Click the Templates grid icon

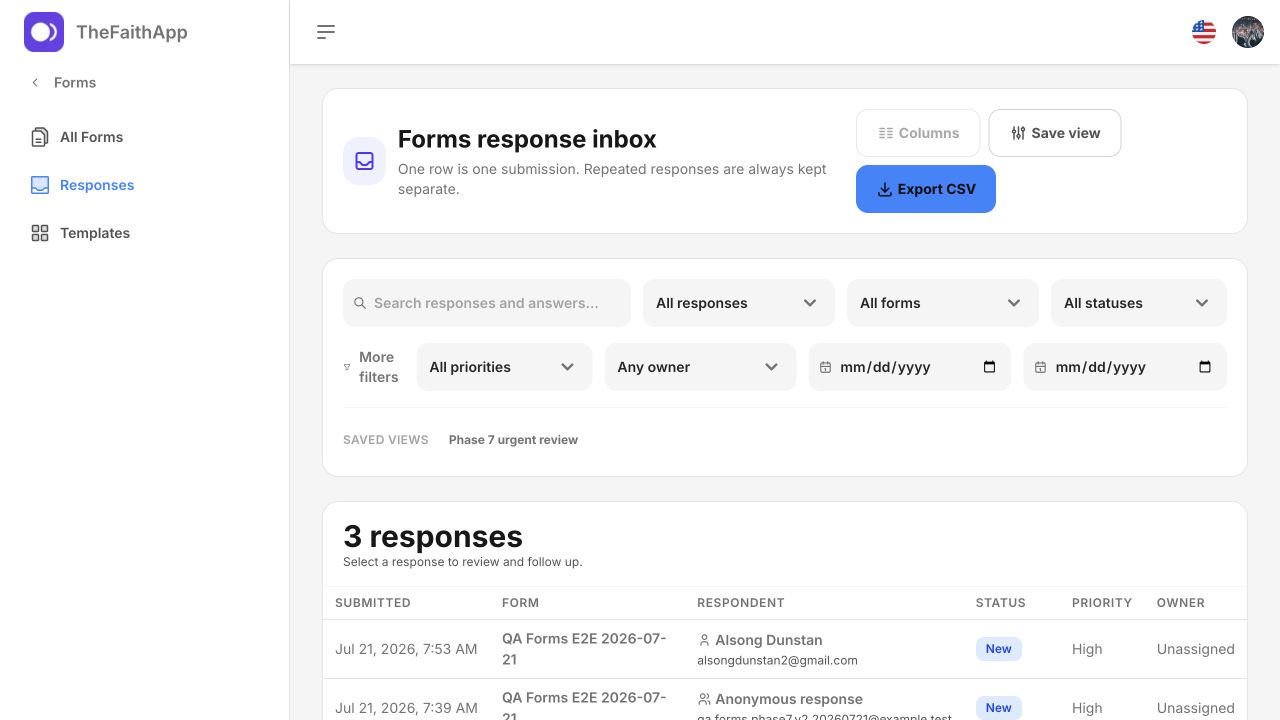coord(40,233)
